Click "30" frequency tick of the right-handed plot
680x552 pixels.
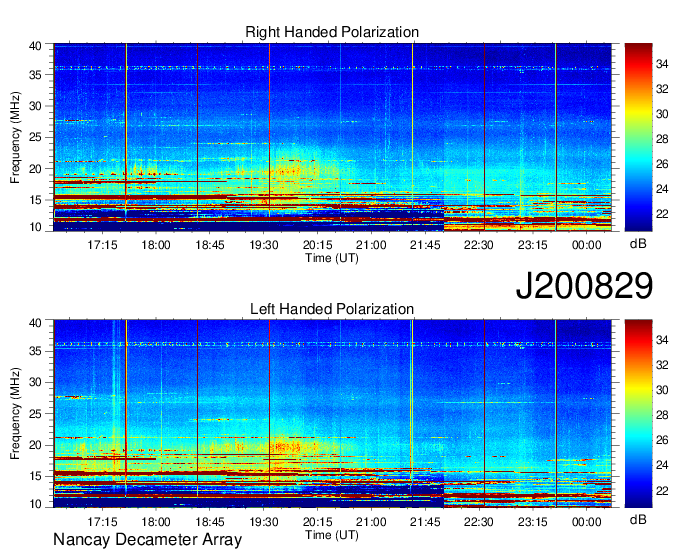(35, 106)
